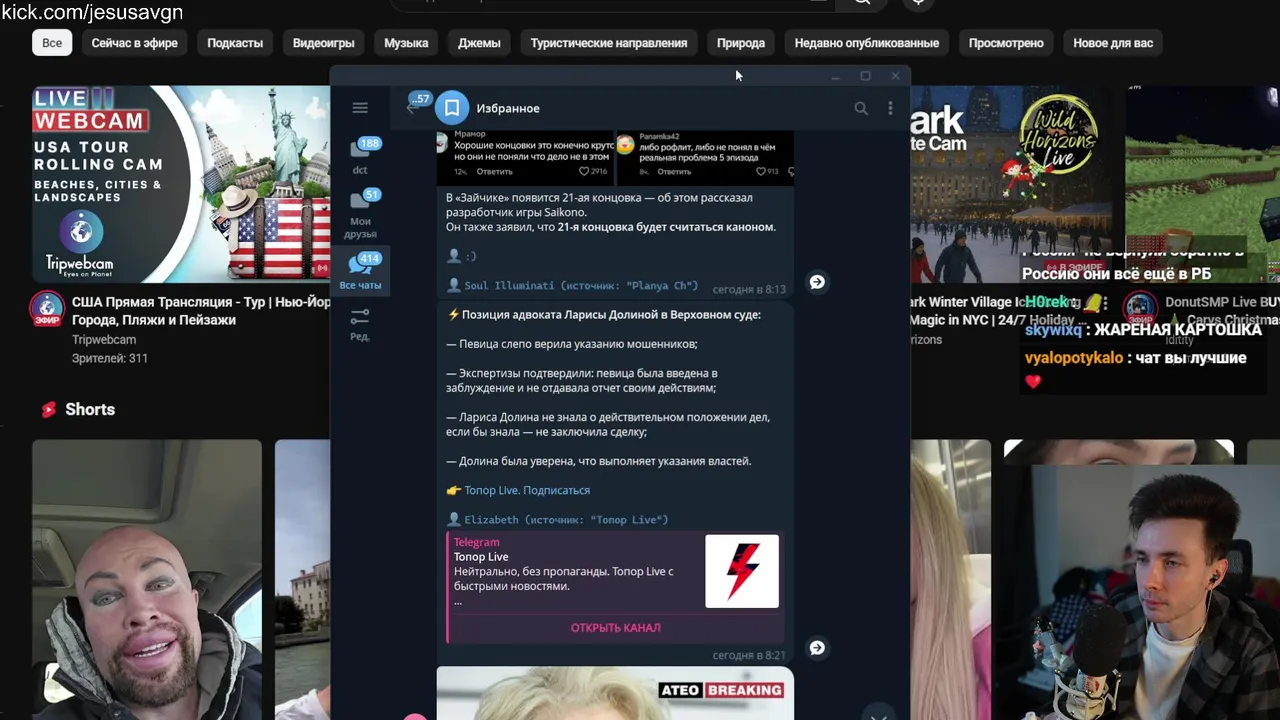Screen dimensions: 1280x720
Task: Open Telegram chat three-dot options menu
Action: (890, 108)
